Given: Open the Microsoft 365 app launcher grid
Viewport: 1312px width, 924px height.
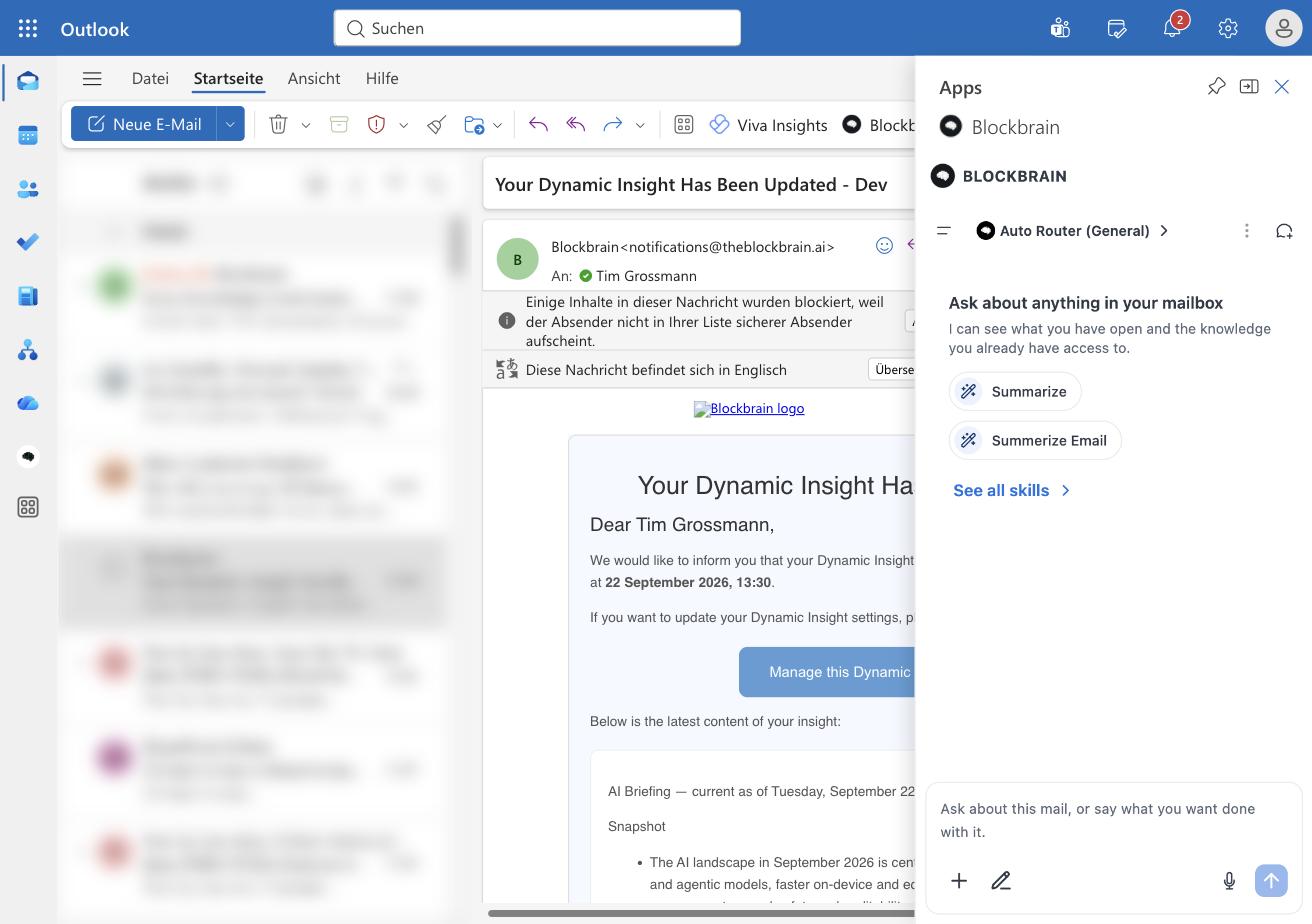Looking at the screenshot, I should [x=28, y=28].
